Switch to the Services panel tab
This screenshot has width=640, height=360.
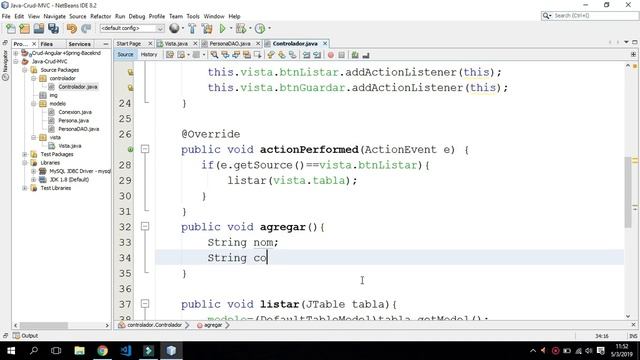[79, 44]
